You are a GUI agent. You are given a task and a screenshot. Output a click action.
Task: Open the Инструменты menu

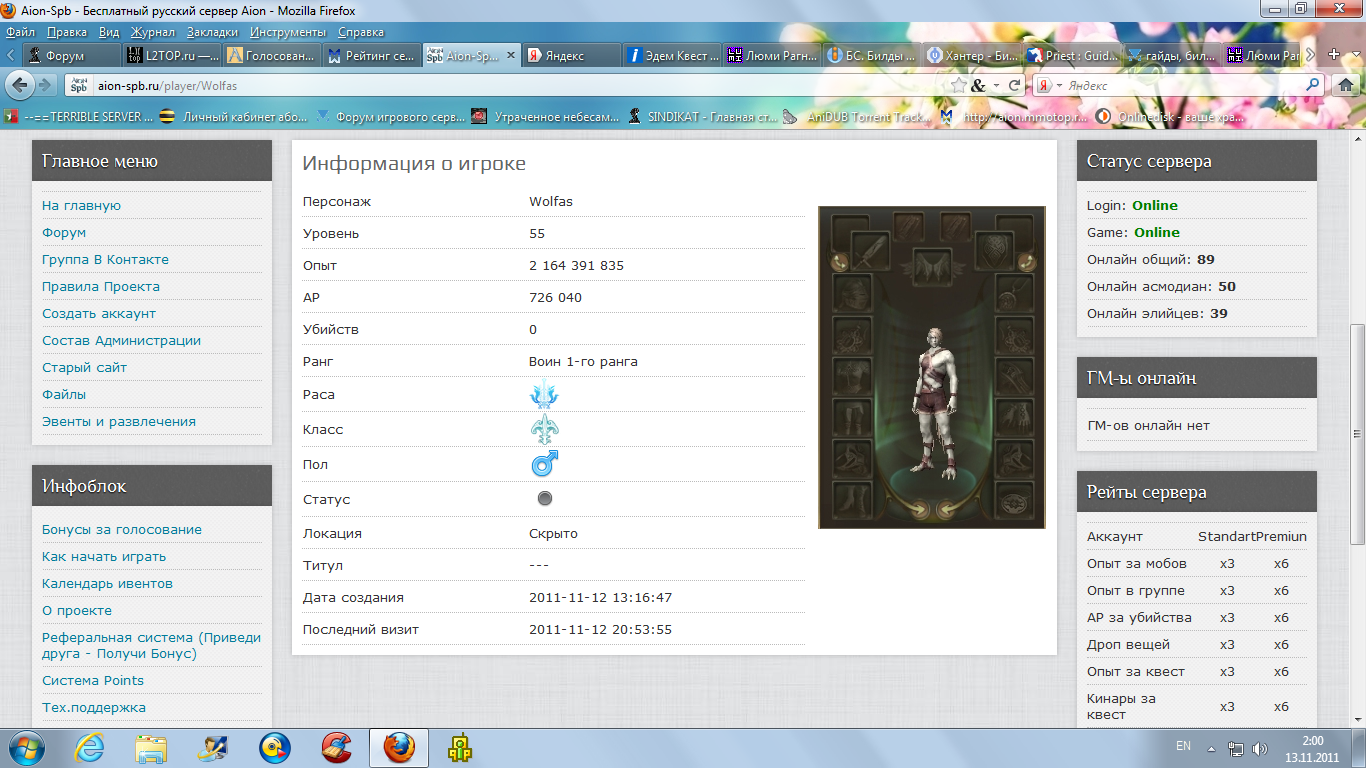tap(288, 32)
